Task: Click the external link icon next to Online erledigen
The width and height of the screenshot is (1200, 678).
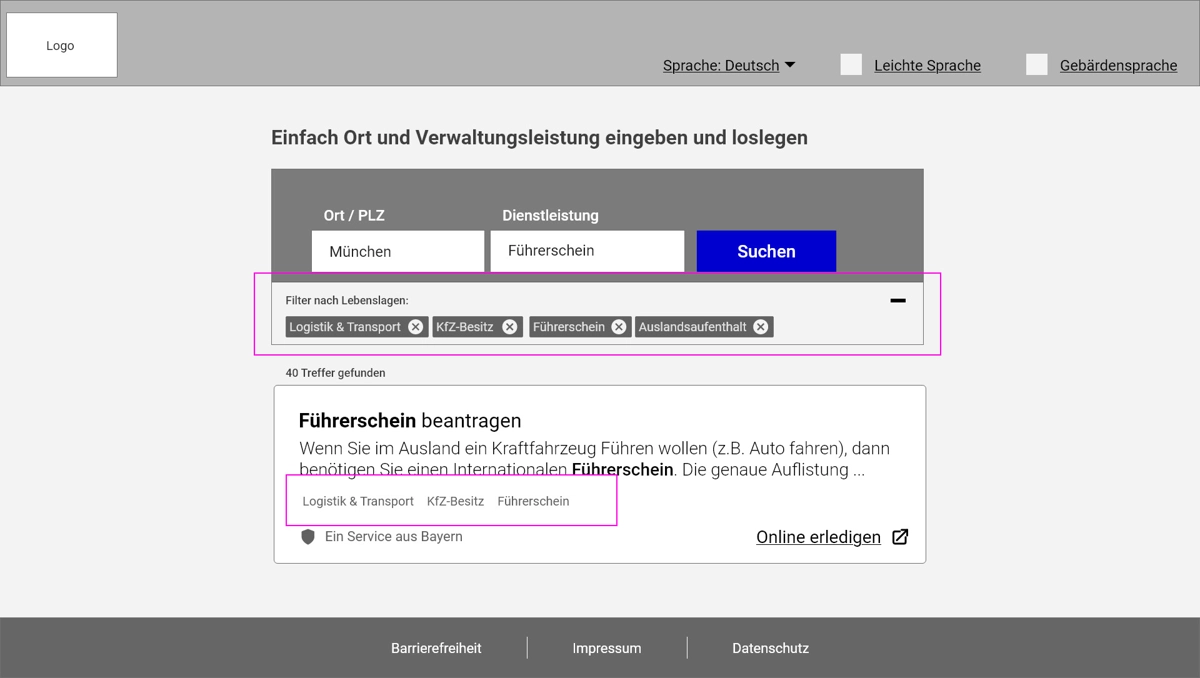Action: 900,537
